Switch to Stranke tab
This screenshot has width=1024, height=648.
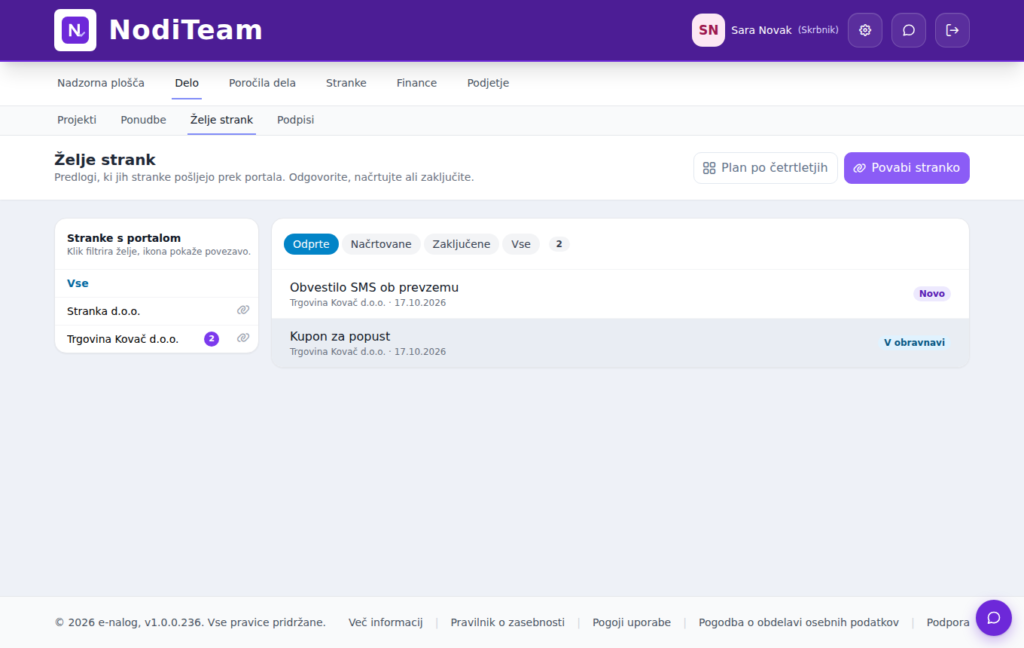tap(346, 83)
